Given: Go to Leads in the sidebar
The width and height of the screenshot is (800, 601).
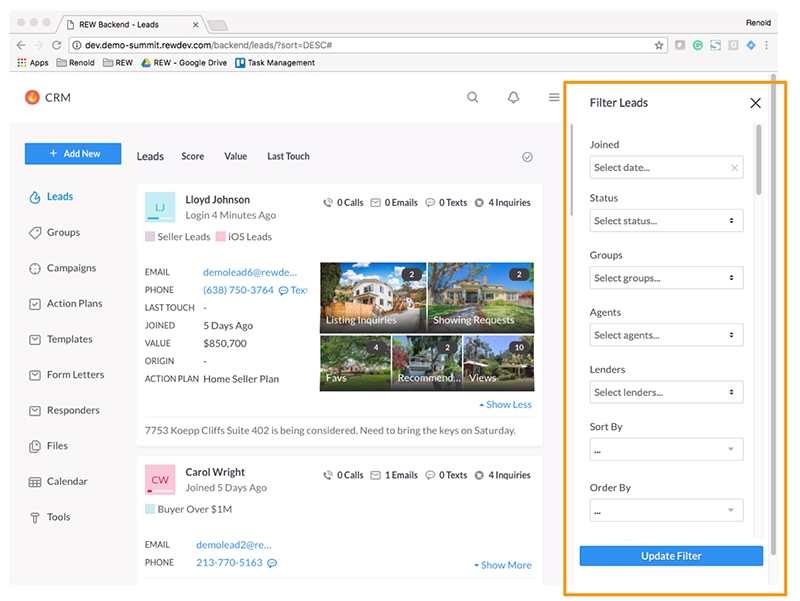Looking at the screenshot, I should (x=51, y=197).
